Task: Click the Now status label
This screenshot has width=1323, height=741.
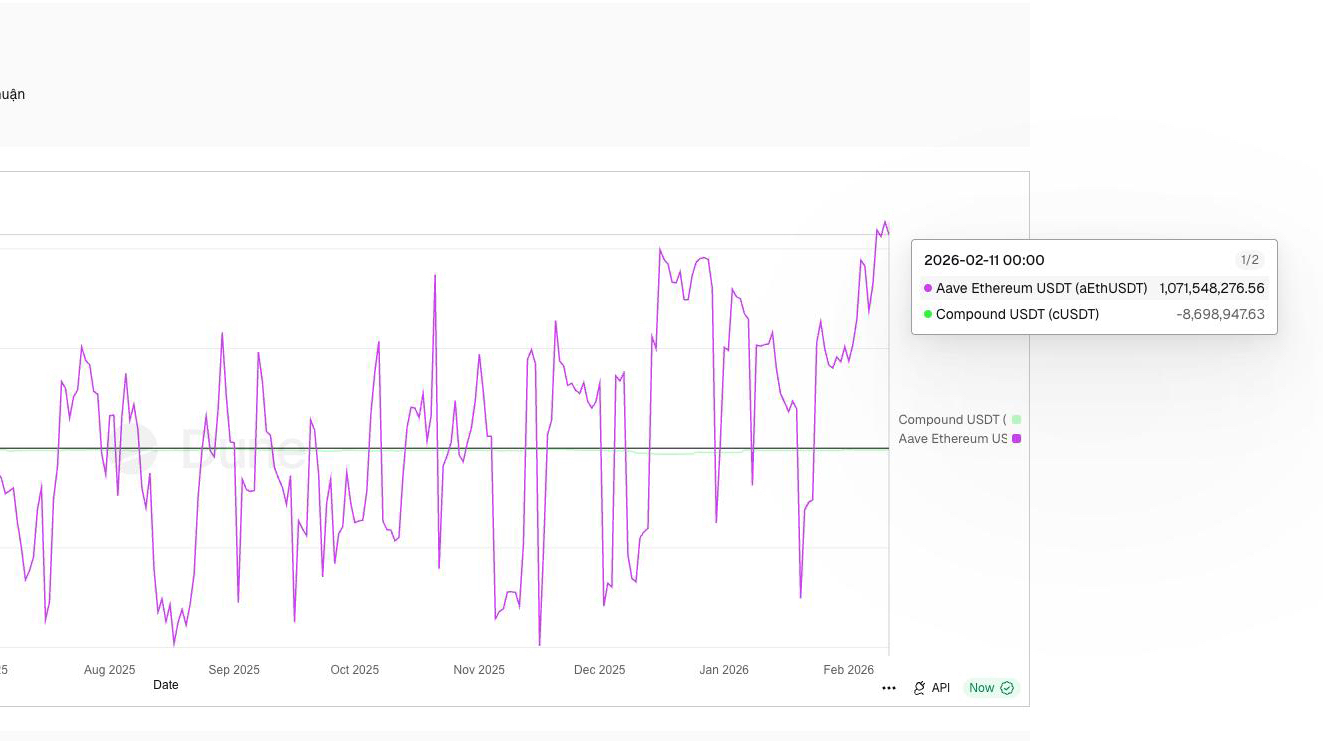Action: [981, 688]
